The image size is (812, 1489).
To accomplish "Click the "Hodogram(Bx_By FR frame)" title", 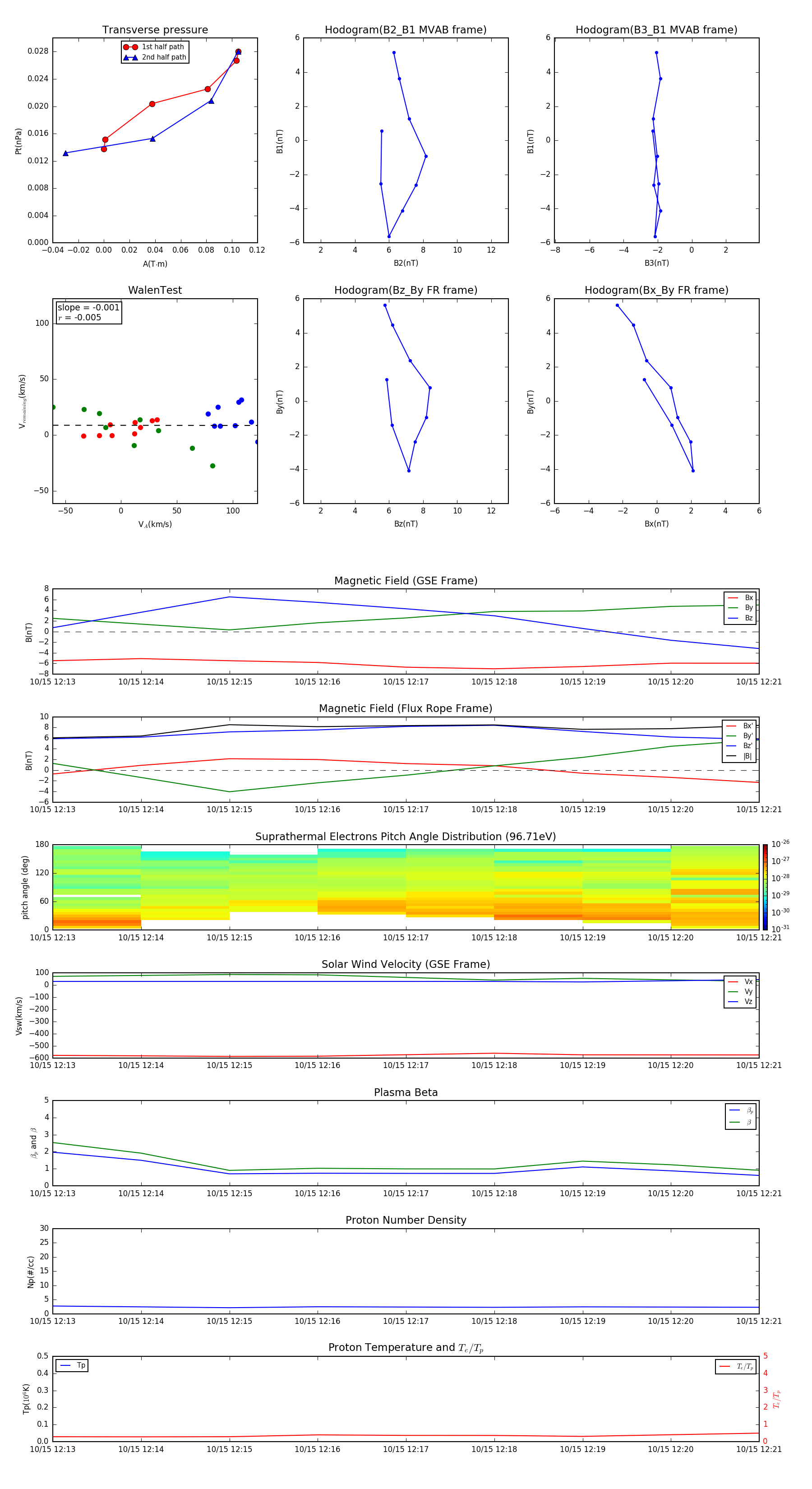I will point(656,290).
